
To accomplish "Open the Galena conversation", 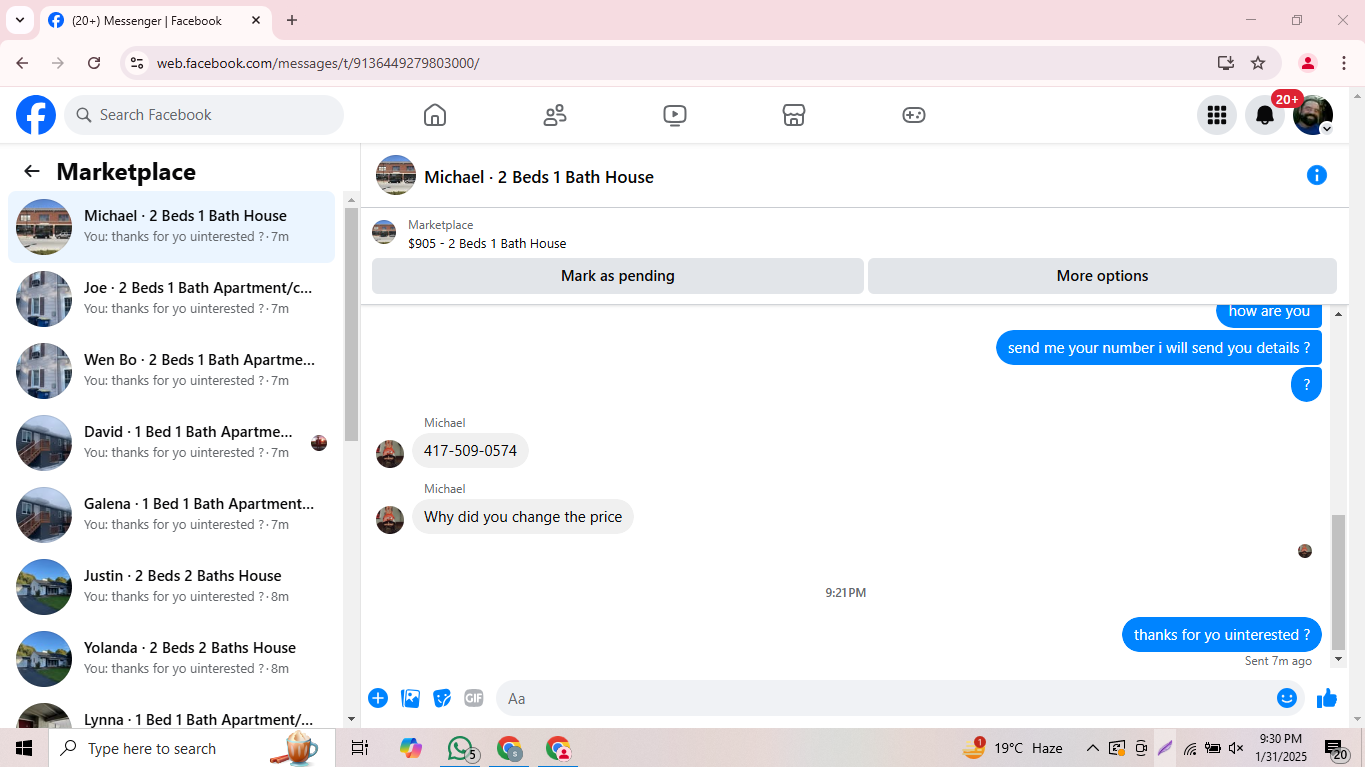I will click(x=171, y=515).
